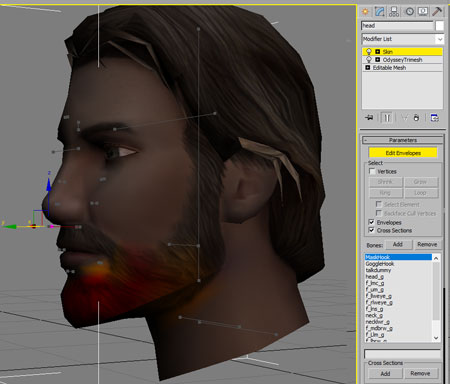Click the Bones Add button

point(399,244)
